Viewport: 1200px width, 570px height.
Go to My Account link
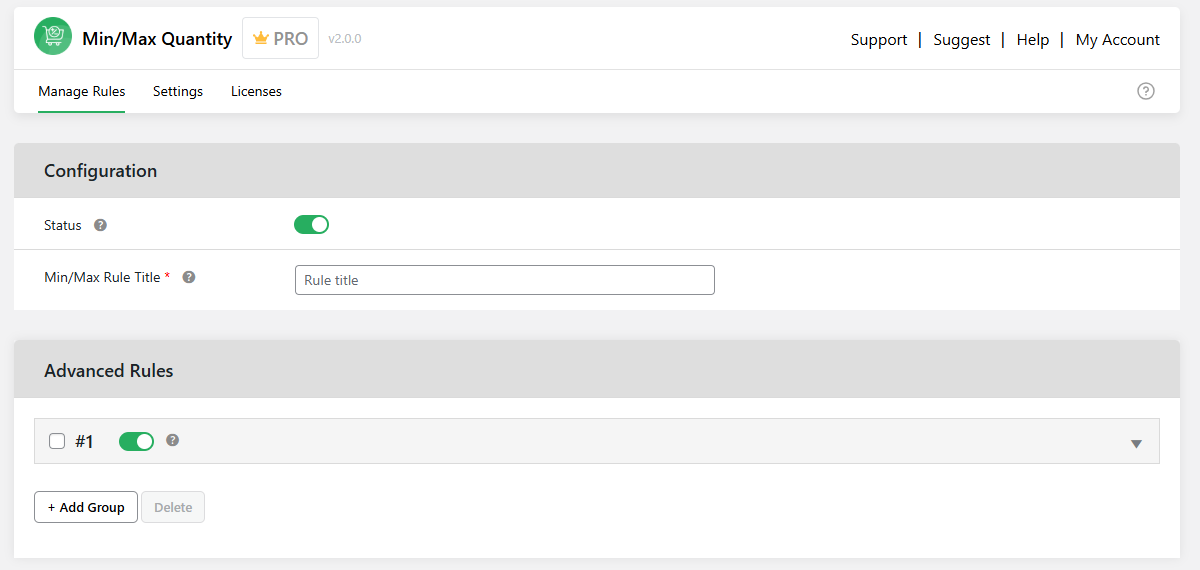pyautogui.click(x=1118, y=40)
